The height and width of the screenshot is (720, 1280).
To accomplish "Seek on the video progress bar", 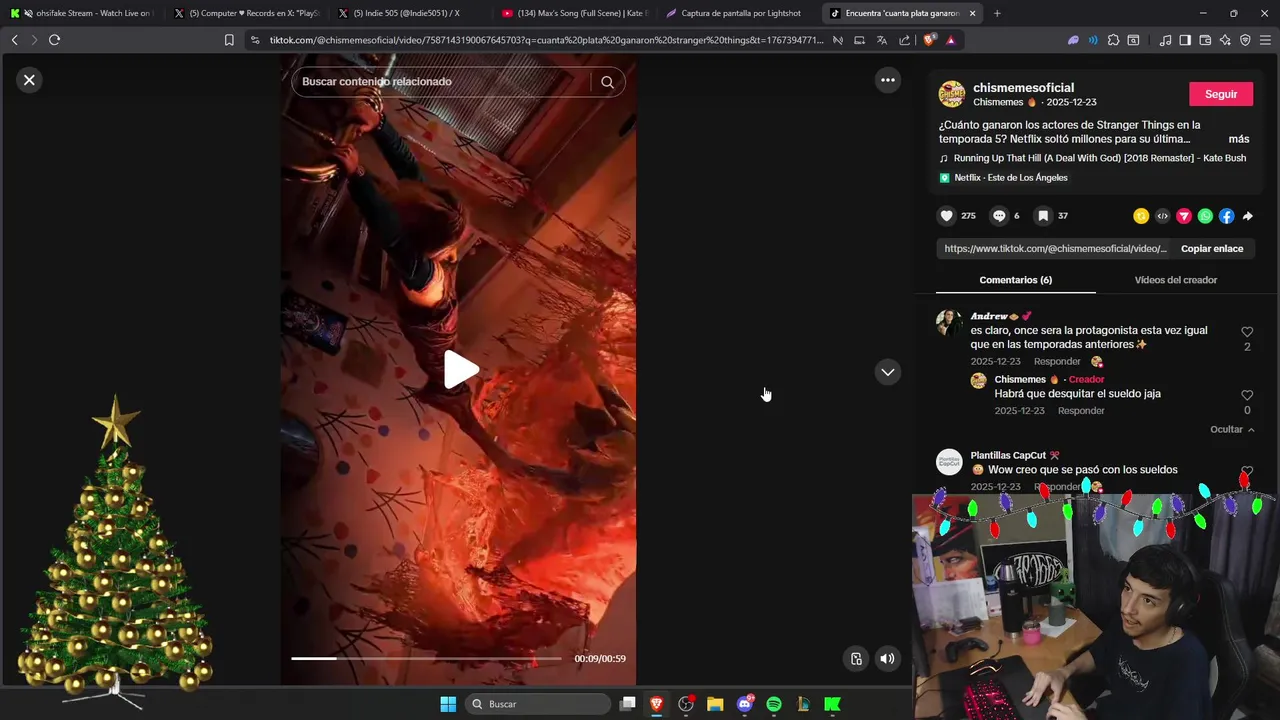I will tap(426, 658).
